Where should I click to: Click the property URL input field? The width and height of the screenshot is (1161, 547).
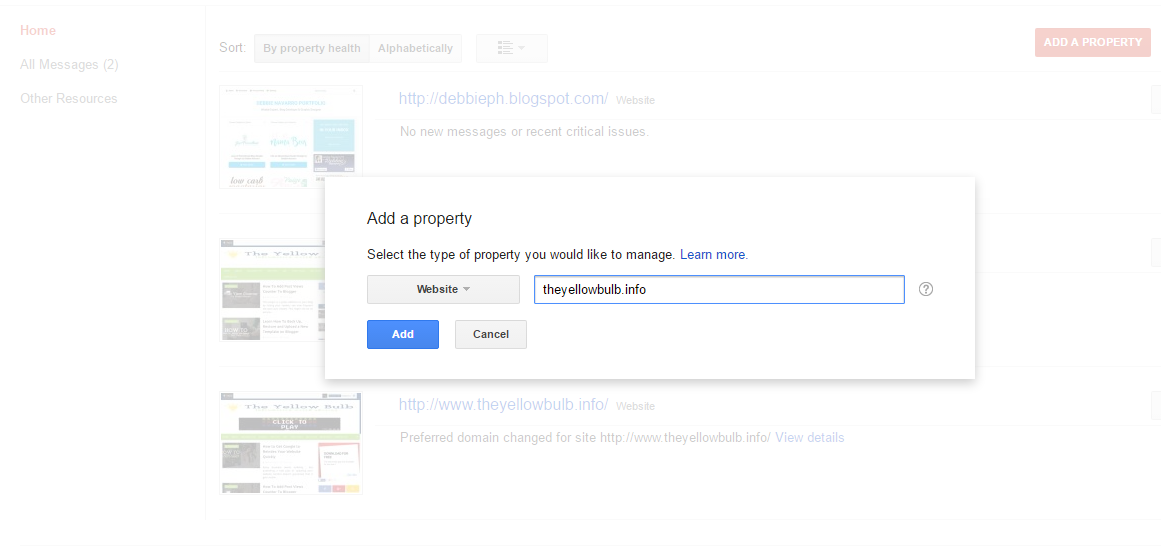(x=719, y=289)
